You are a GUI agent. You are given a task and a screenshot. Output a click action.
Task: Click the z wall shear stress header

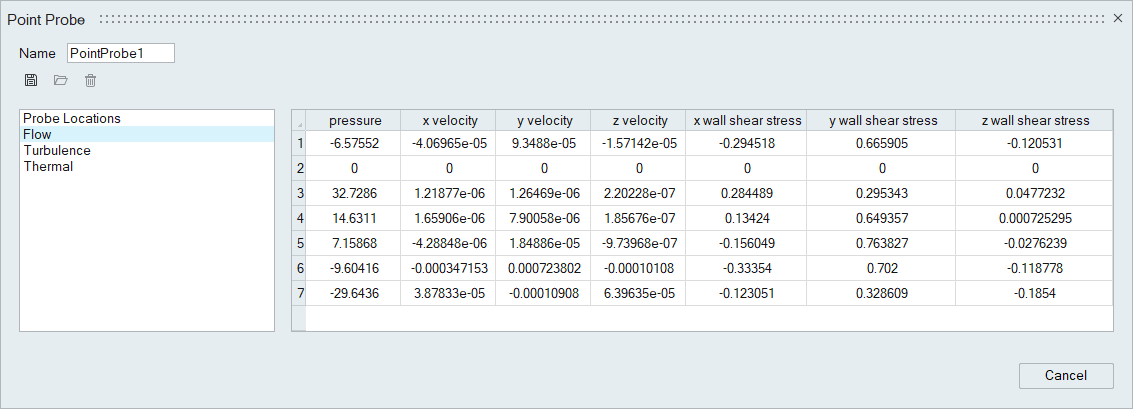coord(1035,120)
